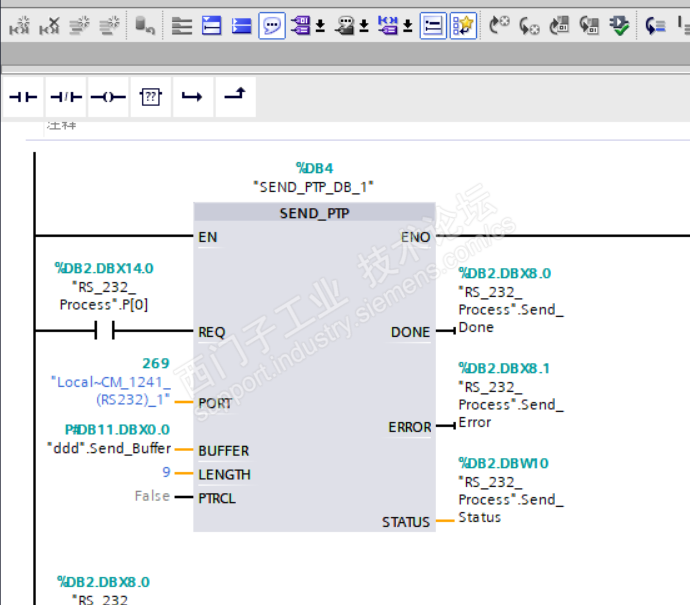Click the Insert network toolbar icon
690x605 pixels.
tap(19, 26)
